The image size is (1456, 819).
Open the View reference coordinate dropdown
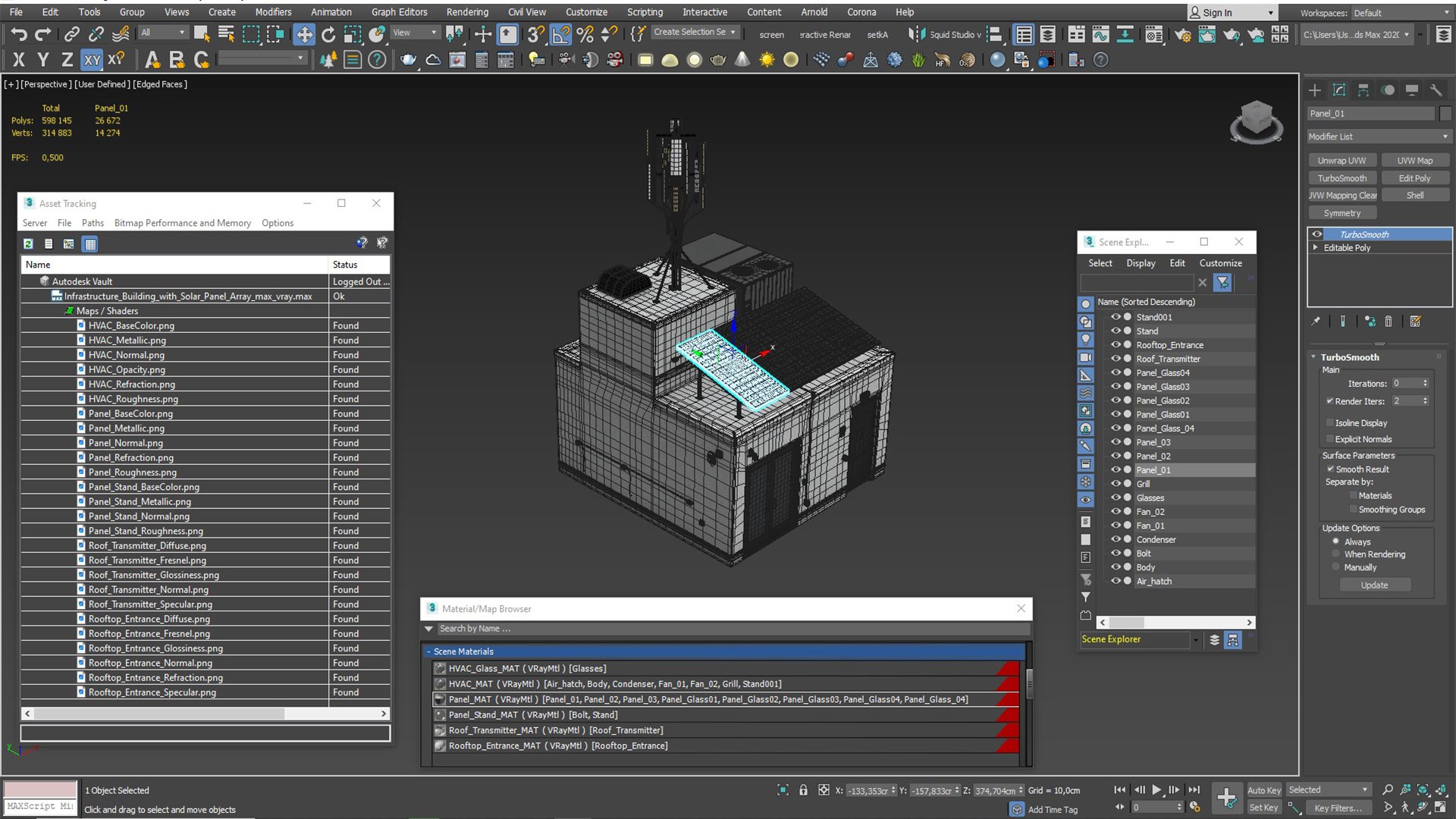(x=415, y=33)
